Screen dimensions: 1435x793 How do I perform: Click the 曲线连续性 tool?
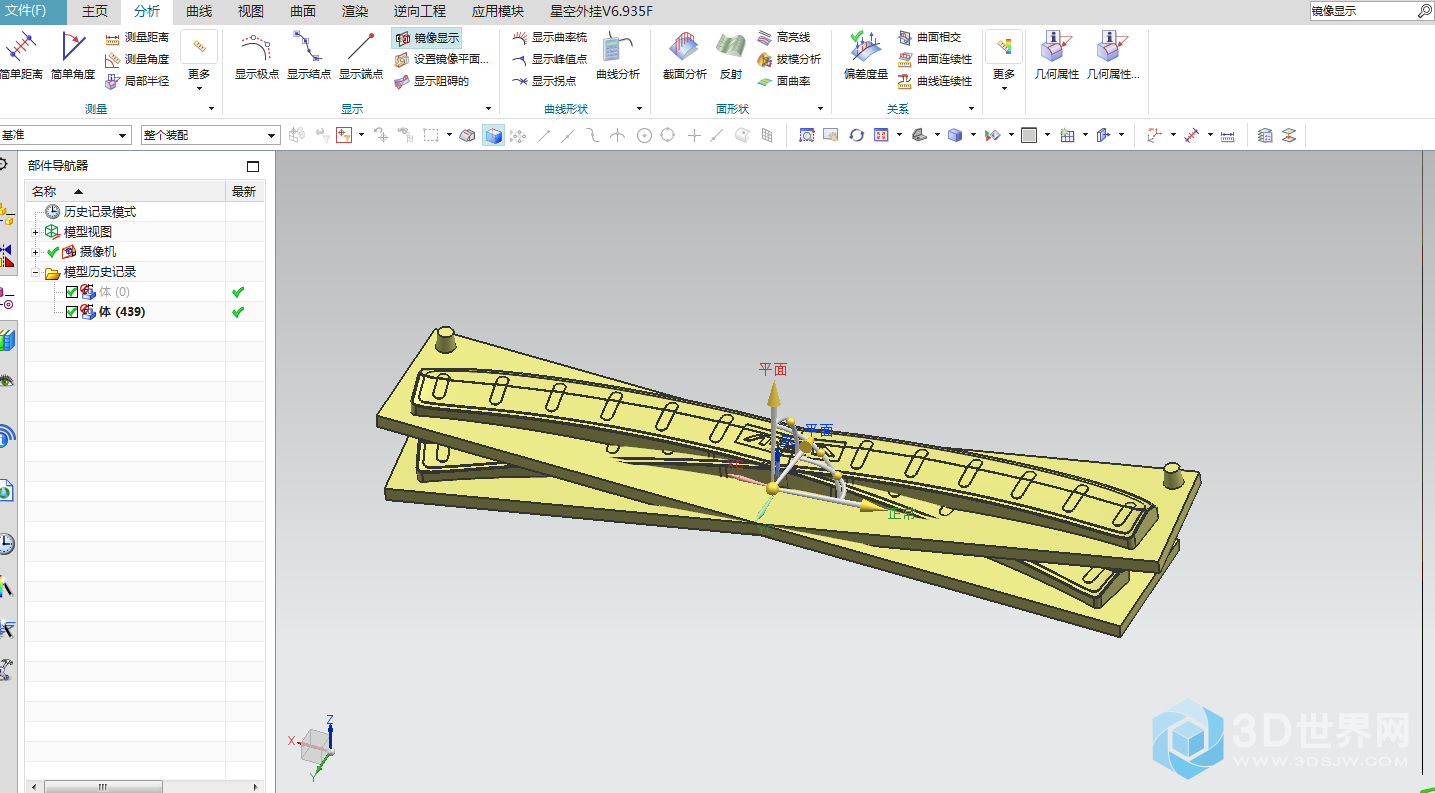(934, 81)
